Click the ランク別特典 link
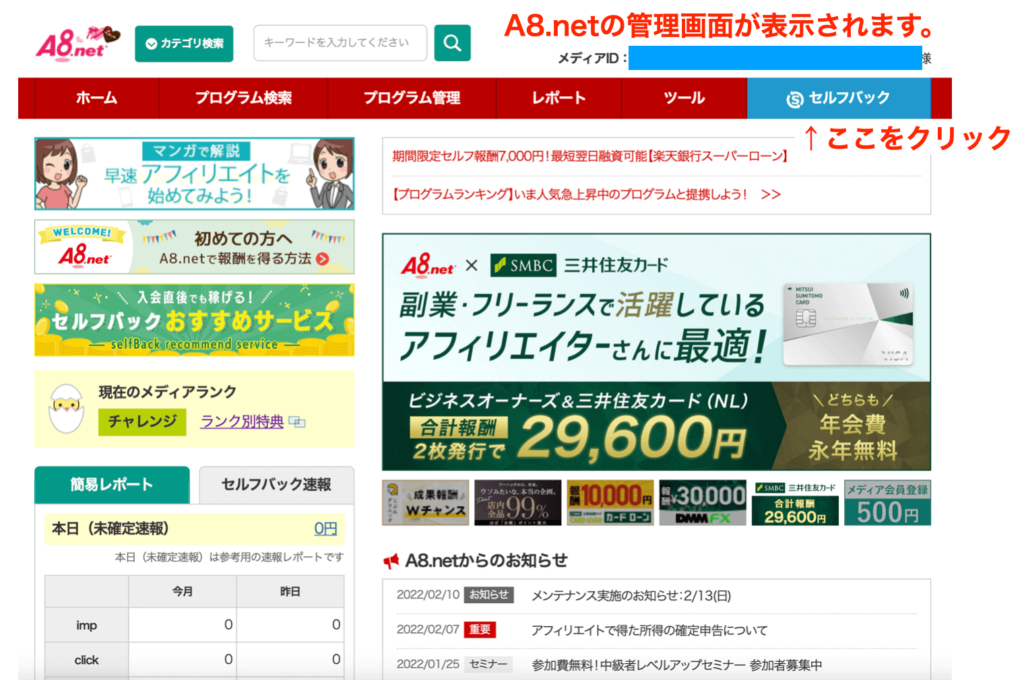This screenshot has width=1024, height=680. [242, 422]
